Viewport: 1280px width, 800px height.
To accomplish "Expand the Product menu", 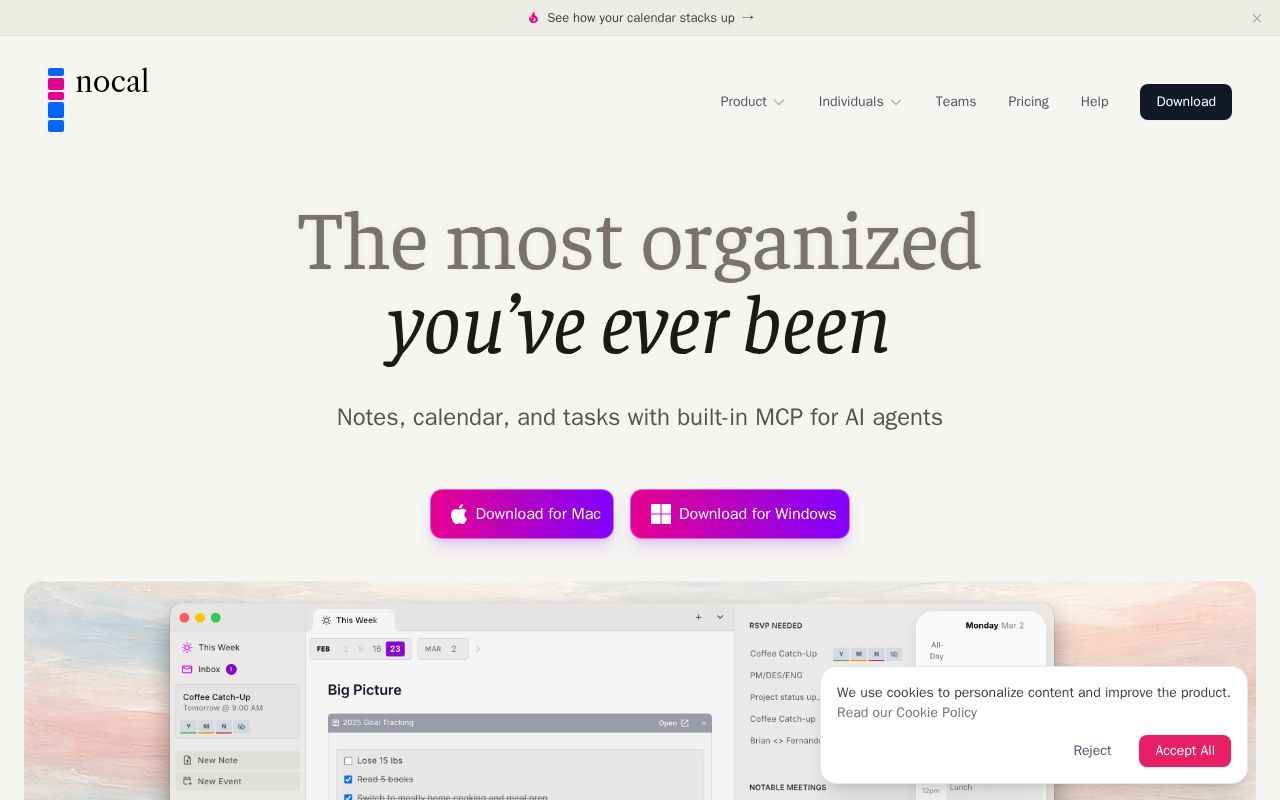I will click(x=752, y=102).
